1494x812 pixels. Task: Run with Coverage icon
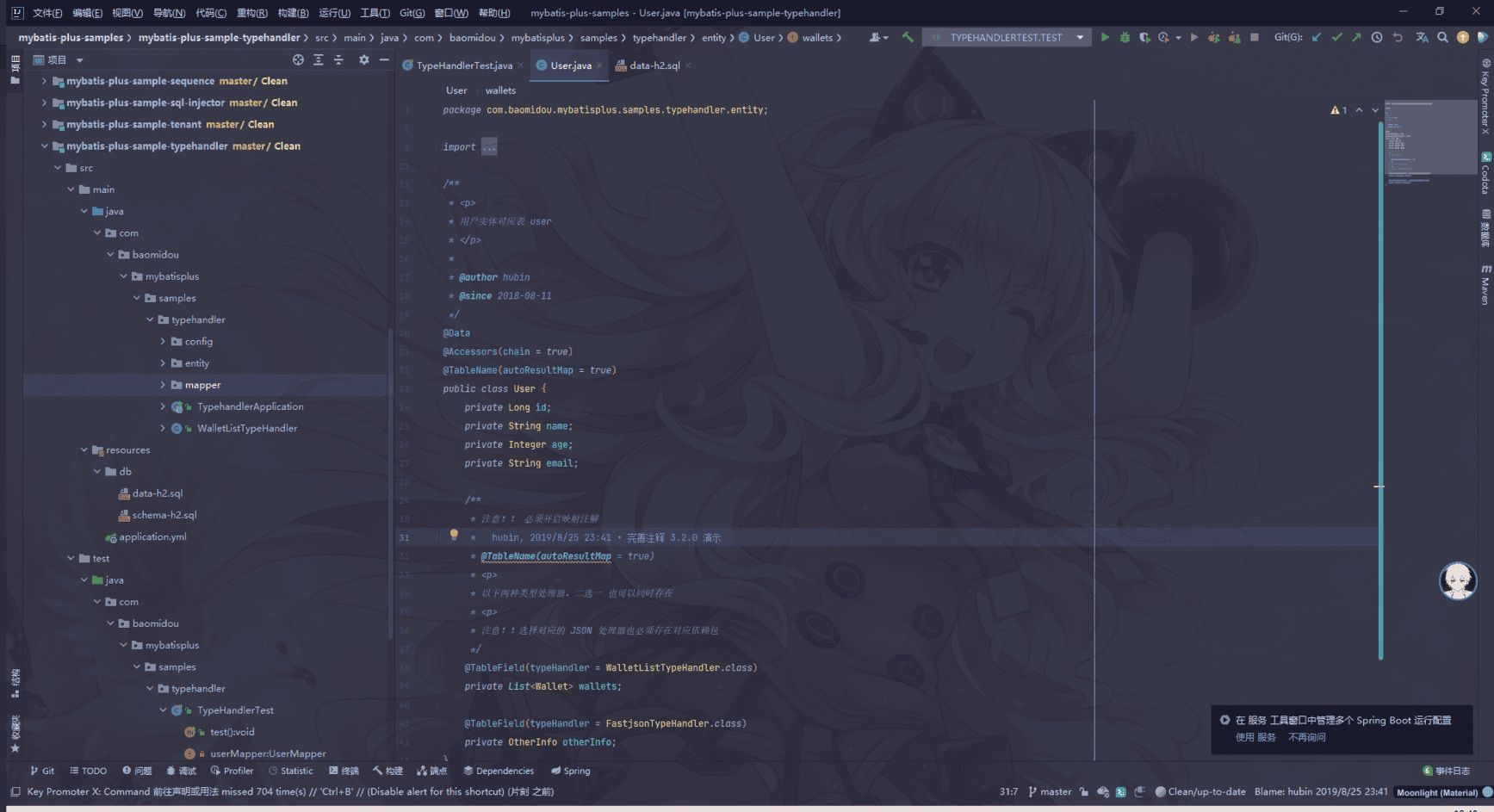point(1145,37)
